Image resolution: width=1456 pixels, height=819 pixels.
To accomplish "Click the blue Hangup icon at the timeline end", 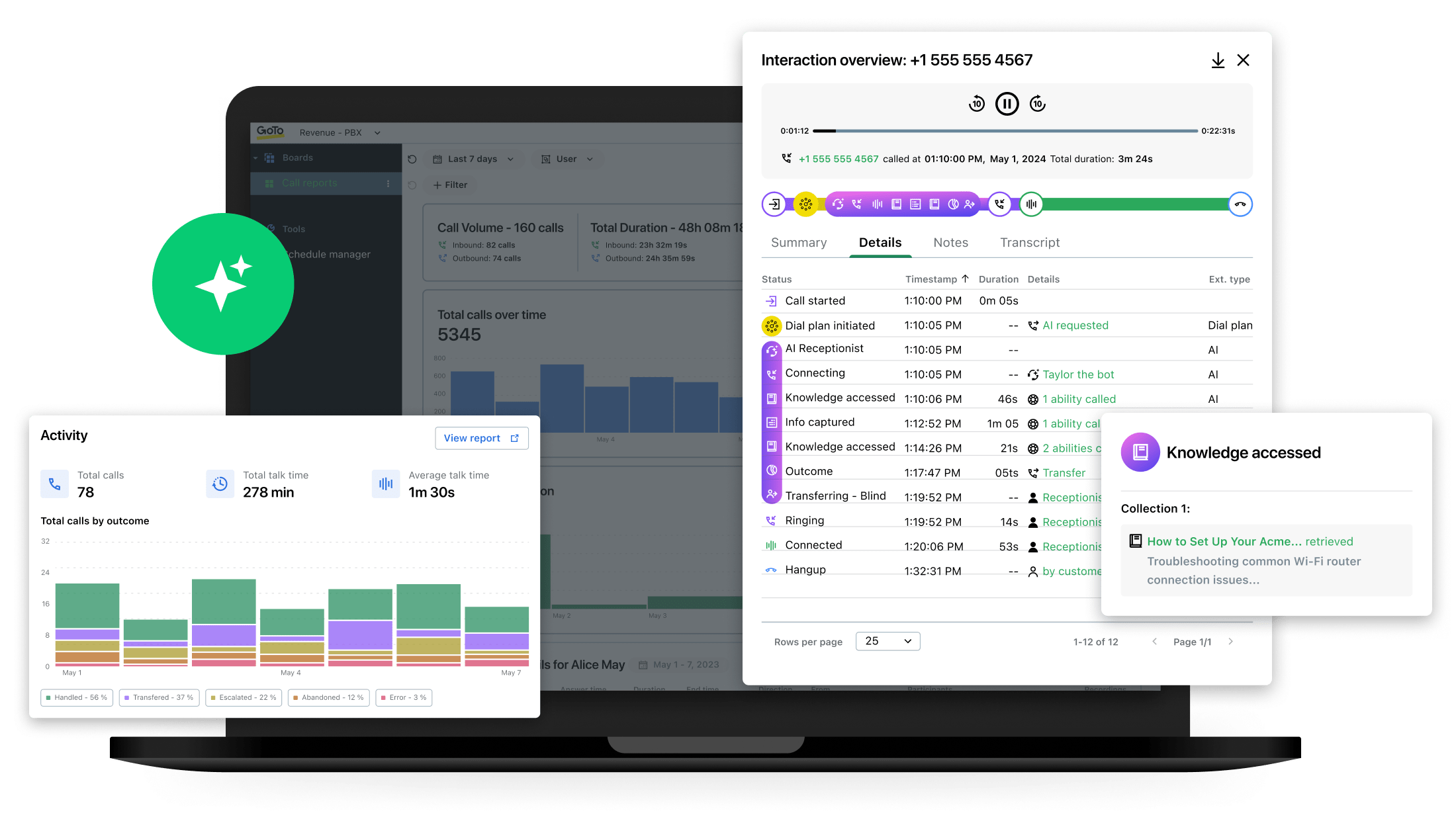I will (x=1240, y=204).
